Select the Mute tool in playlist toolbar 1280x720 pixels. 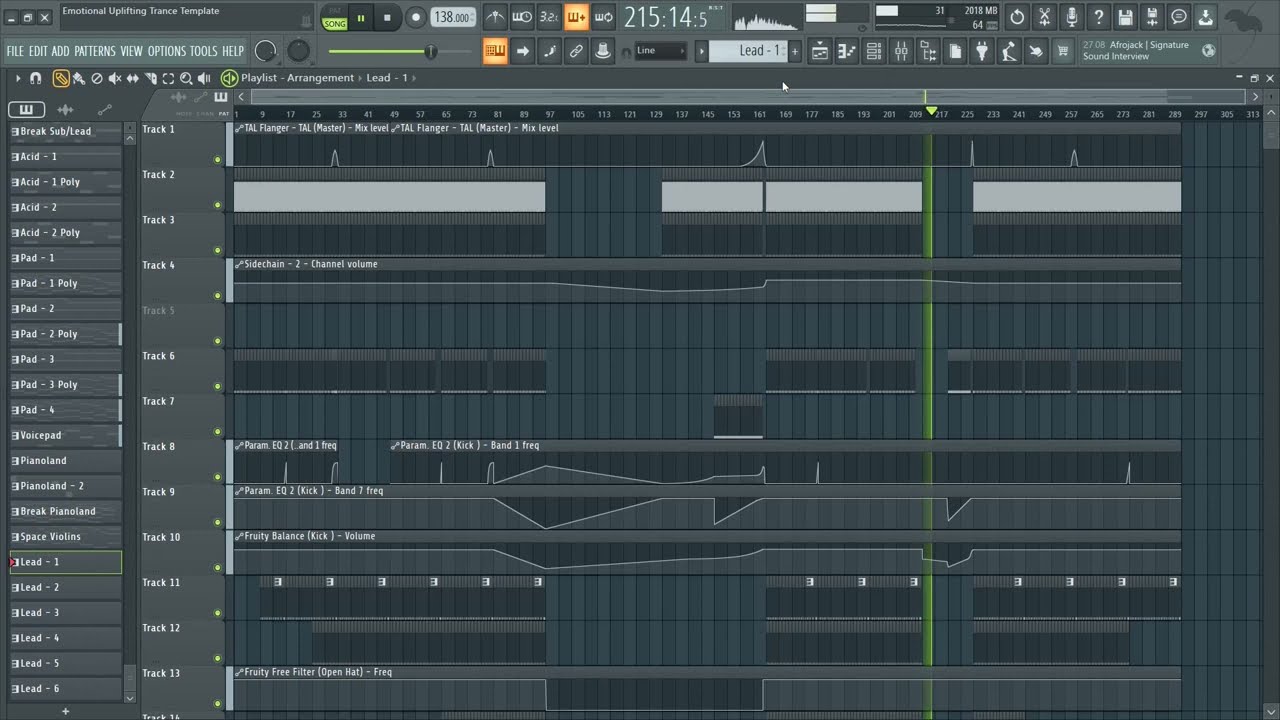(x=114, y=78)
